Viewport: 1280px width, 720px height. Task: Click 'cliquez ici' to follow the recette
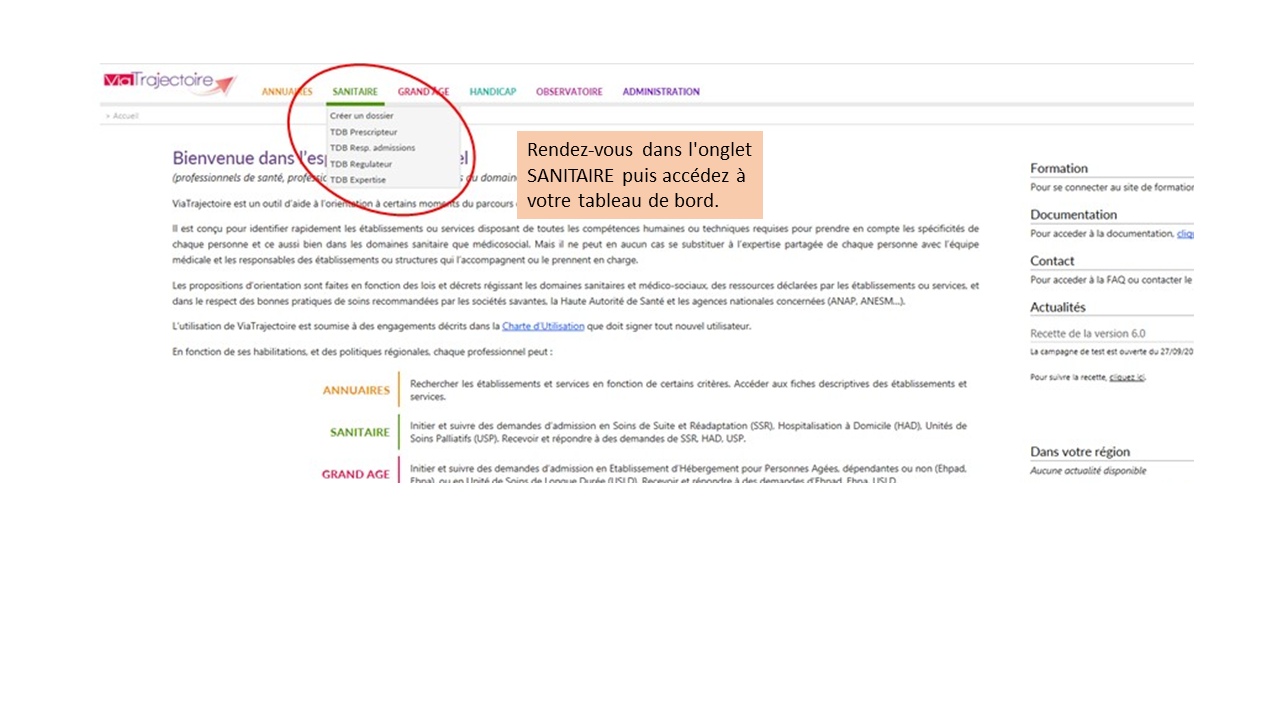[x=1126, y=378]
